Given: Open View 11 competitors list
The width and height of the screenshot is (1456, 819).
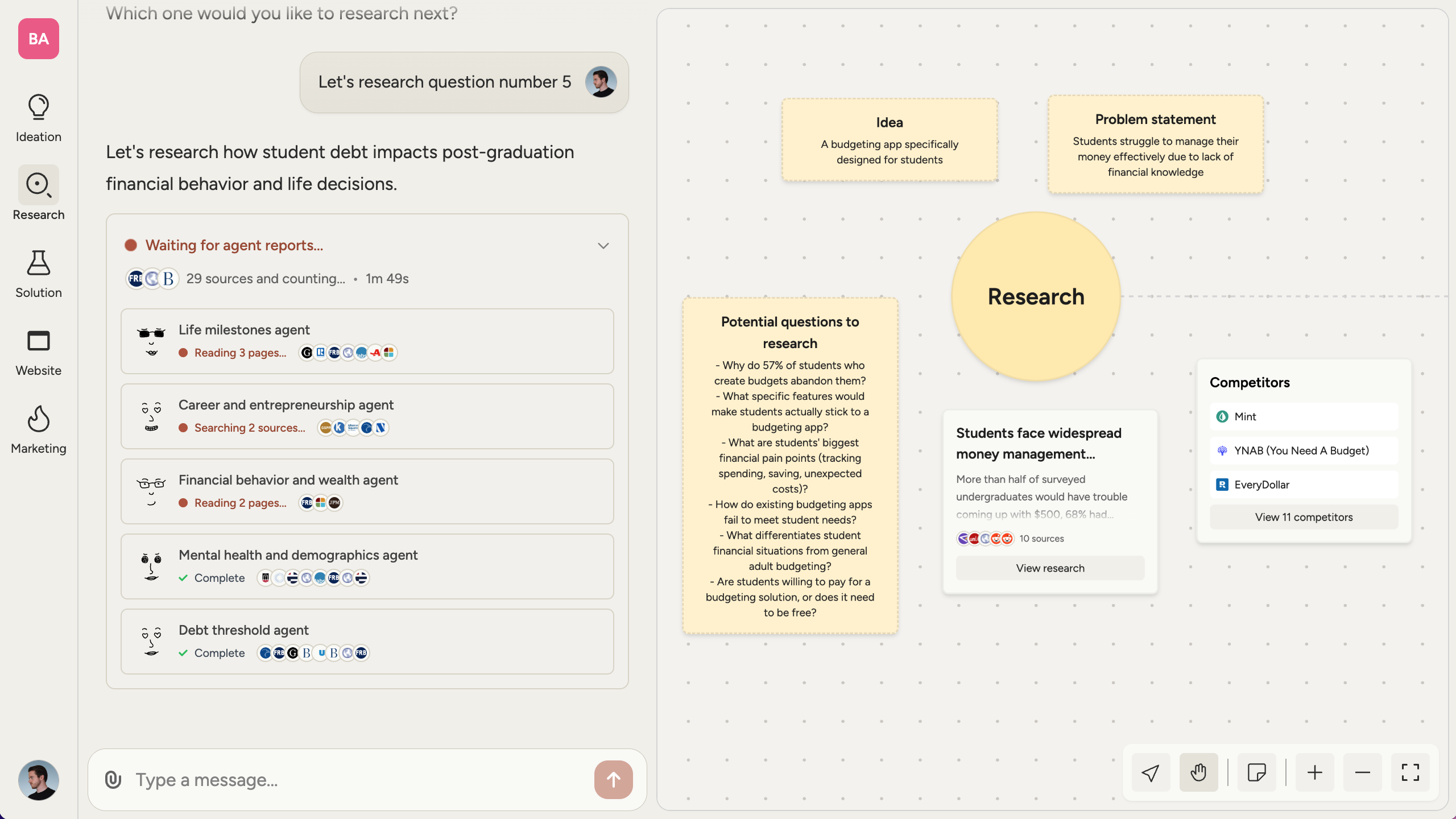Looking at the screenshot, I should (1304, 517).
